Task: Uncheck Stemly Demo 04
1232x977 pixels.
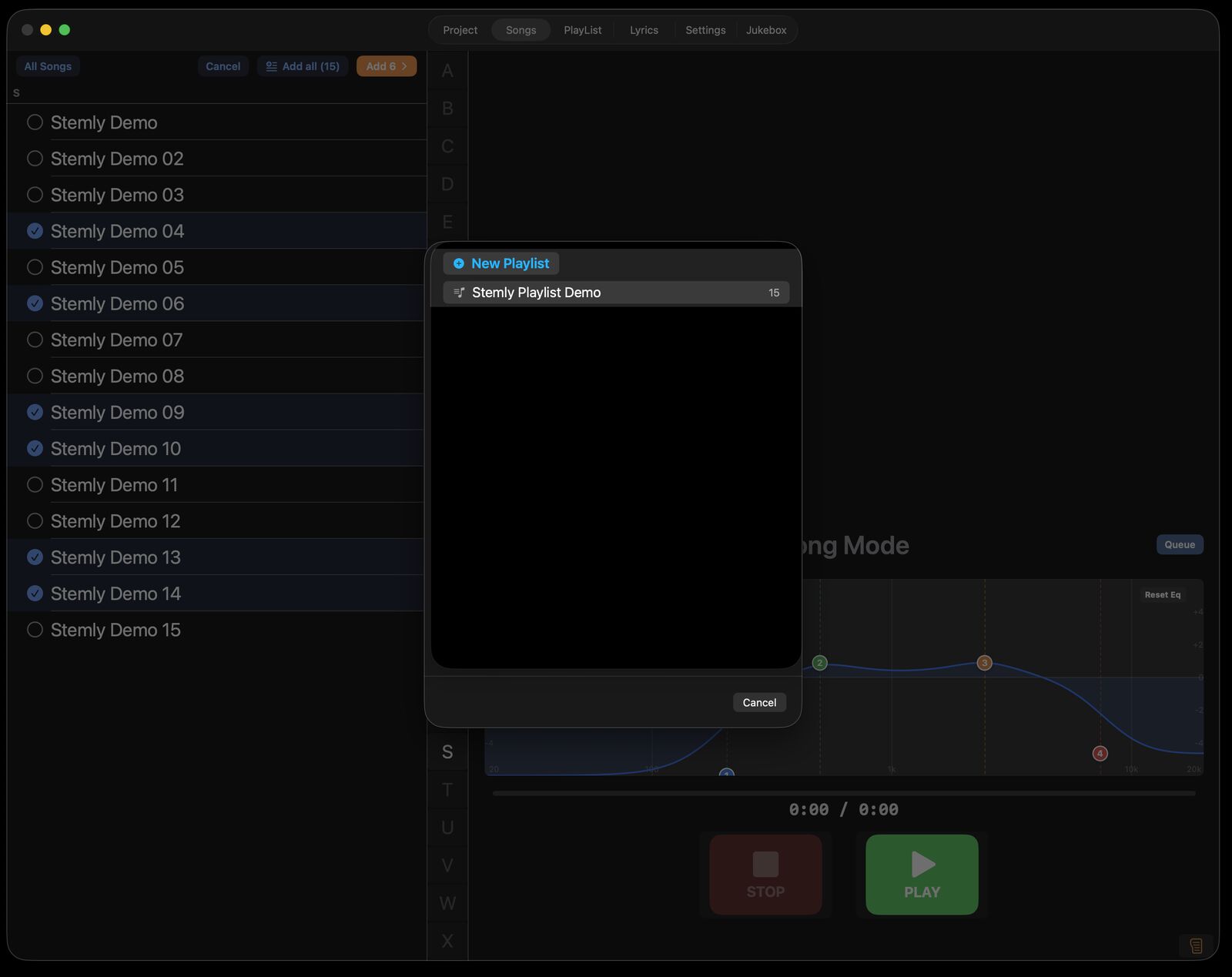Action: [x=35, y=231]
